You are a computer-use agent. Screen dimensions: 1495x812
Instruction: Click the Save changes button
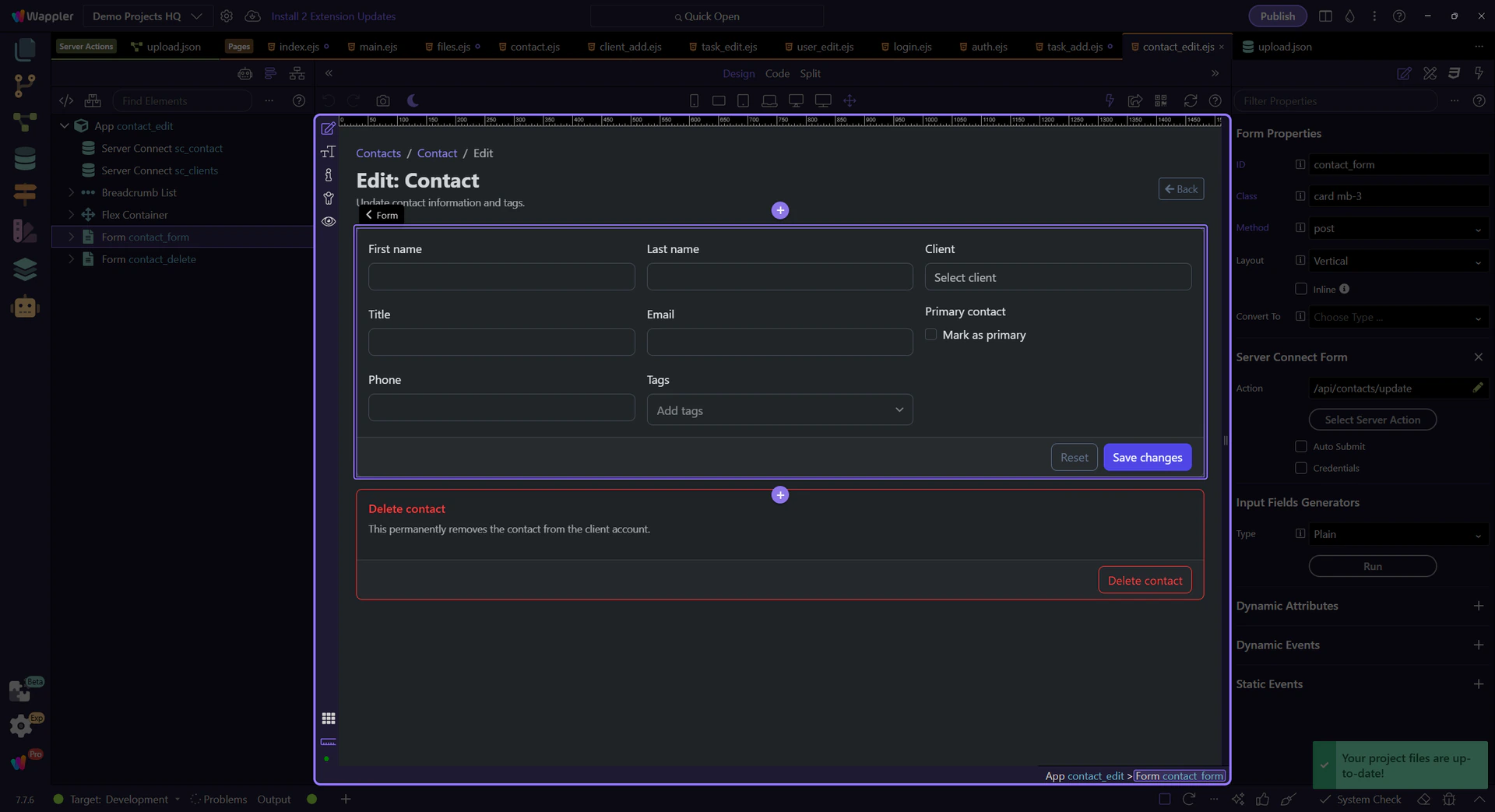coord(1146,457)
